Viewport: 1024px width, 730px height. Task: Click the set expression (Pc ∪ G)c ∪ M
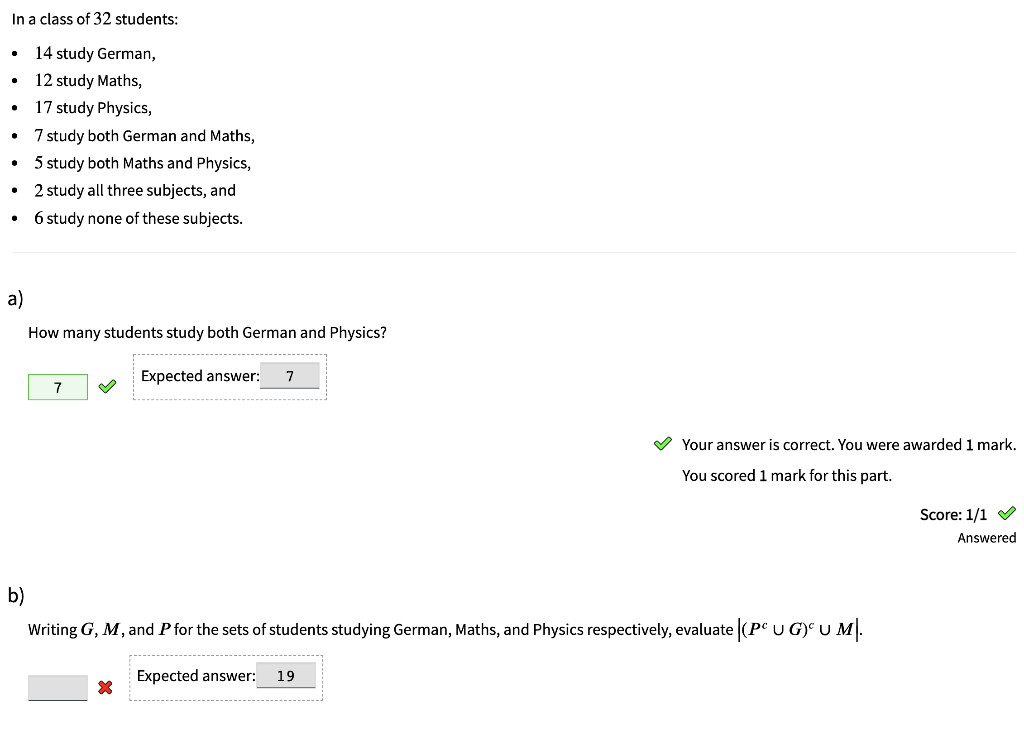(800, 629)
